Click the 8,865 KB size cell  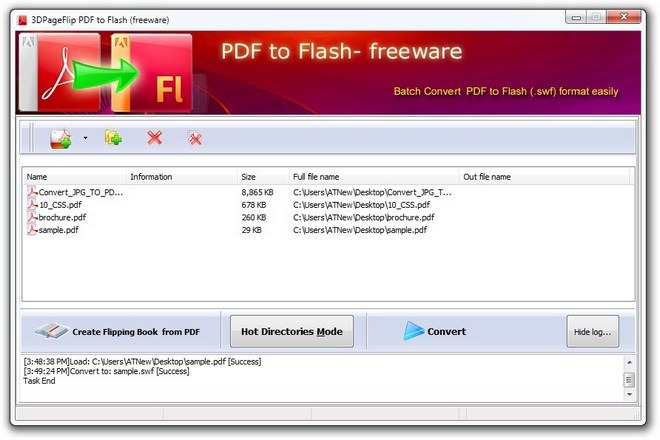(x=257, y=192)
